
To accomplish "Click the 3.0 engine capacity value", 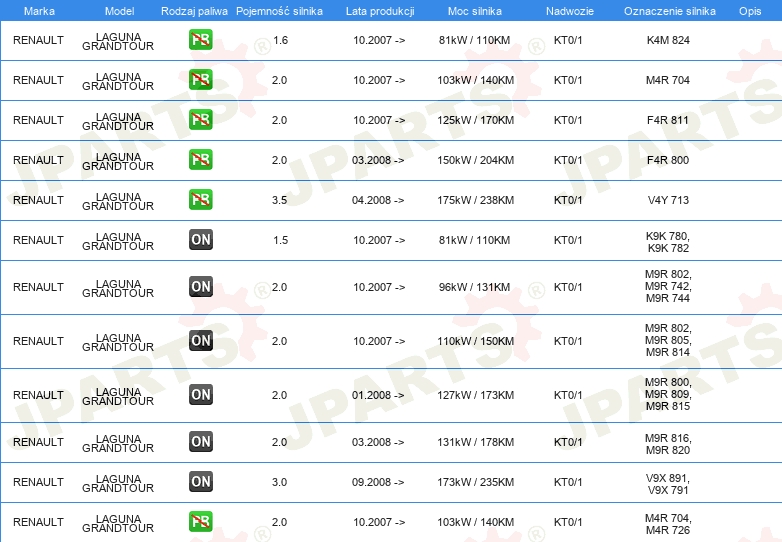I will 279,482.
